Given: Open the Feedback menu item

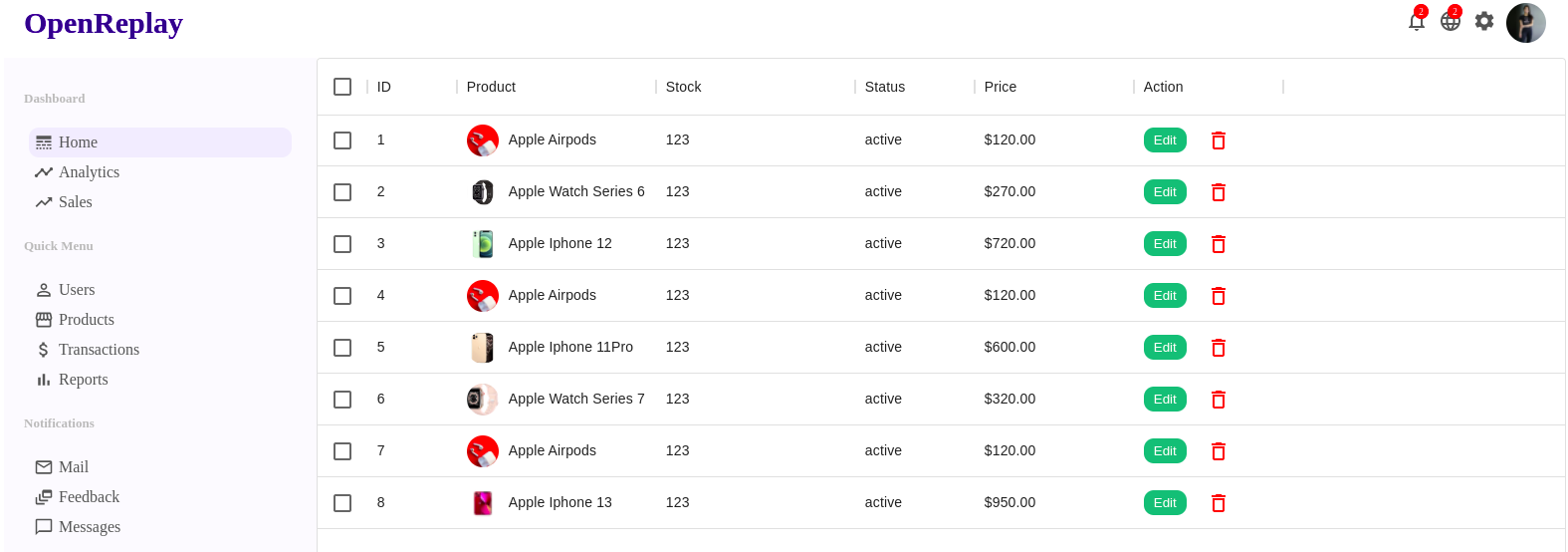Looking at the screenshot, I should [x=160, y=497].
